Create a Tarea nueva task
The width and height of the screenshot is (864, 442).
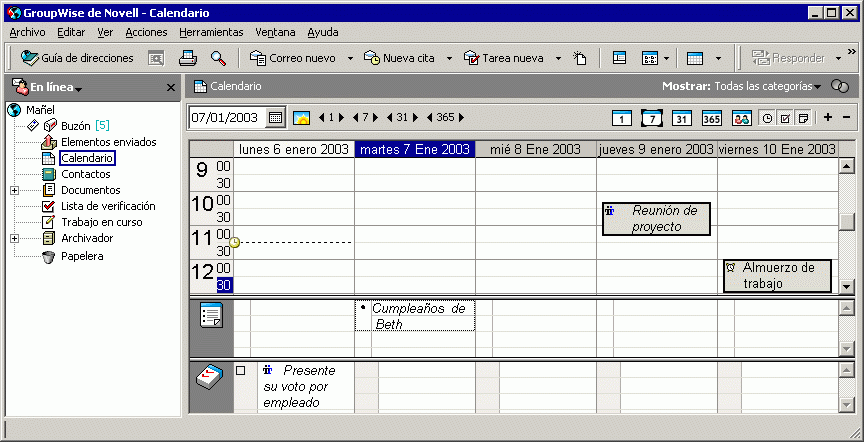504,58
